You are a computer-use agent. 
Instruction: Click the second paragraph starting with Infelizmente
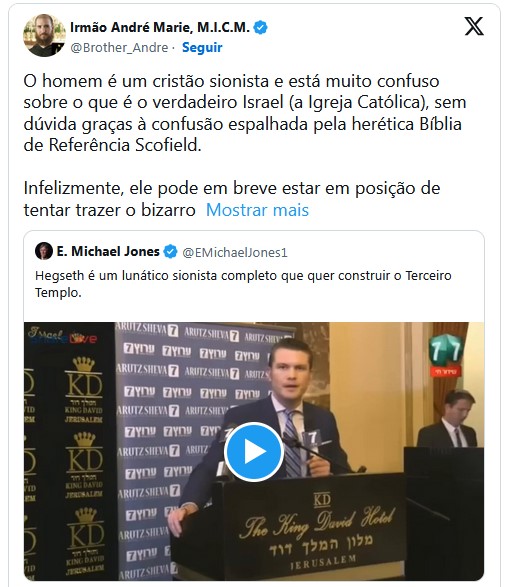(x=232, y=199)
